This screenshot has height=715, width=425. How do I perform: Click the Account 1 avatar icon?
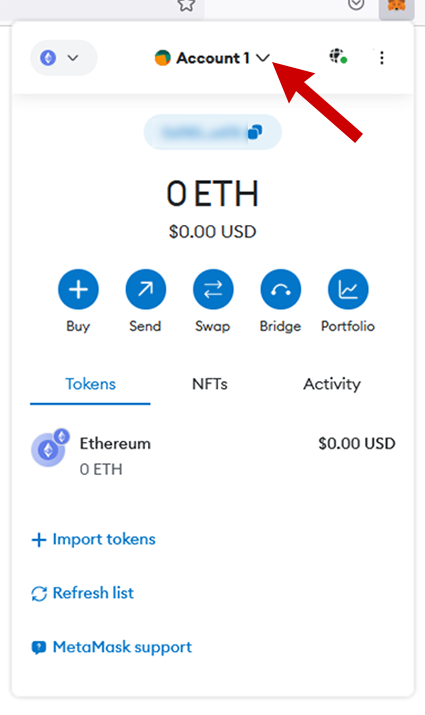pyautogui.click(x=162, y=58)
